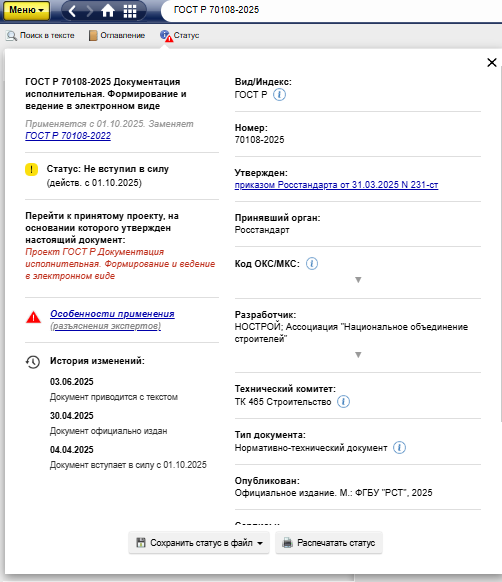Select the ГОСТ Р 70108-2025 tab
Screen dimensions: 502x582
tap(216, 10)
